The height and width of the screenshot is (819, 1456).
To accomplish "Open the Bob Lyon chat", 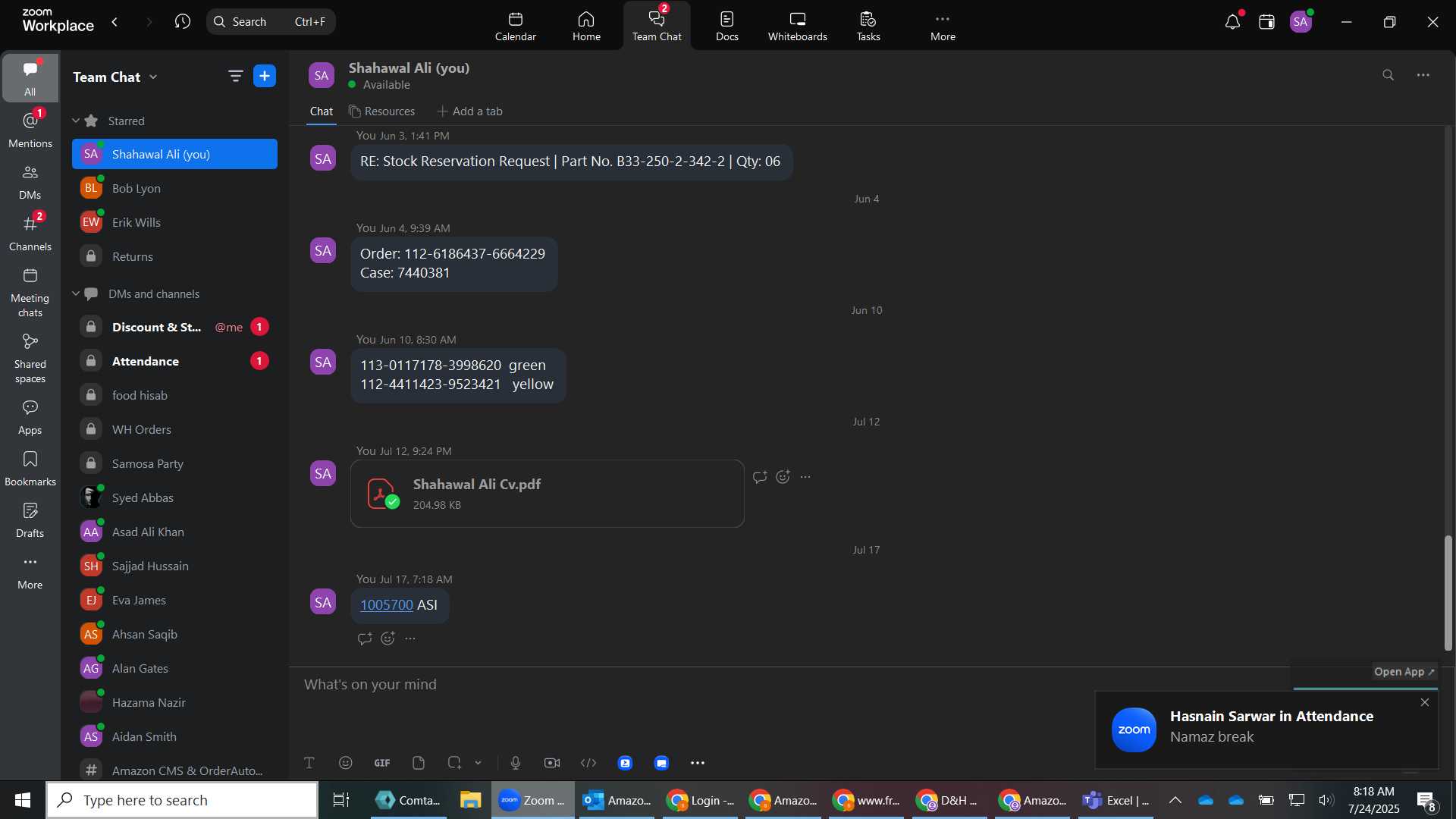I will (174, 188).
